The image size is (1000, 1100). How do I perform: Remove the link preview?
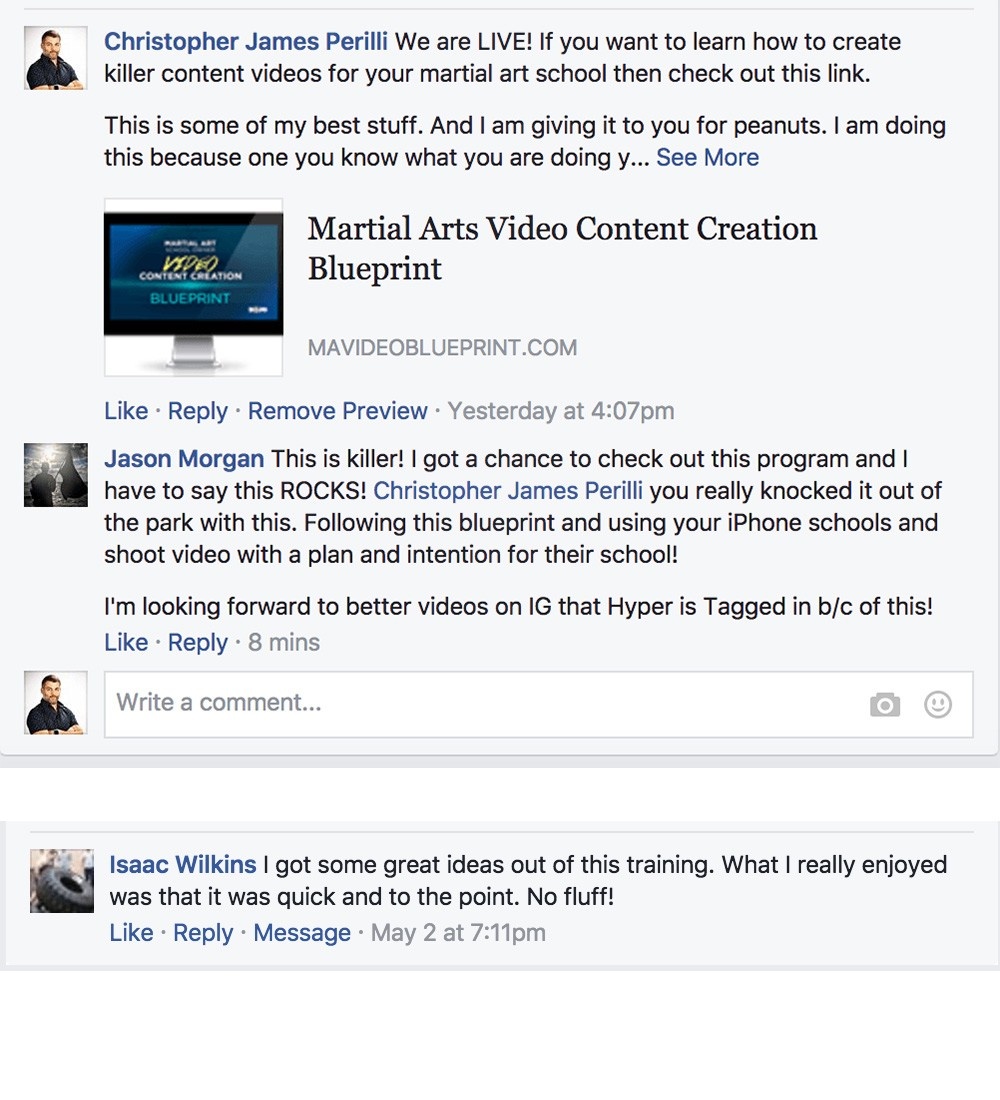338,410
